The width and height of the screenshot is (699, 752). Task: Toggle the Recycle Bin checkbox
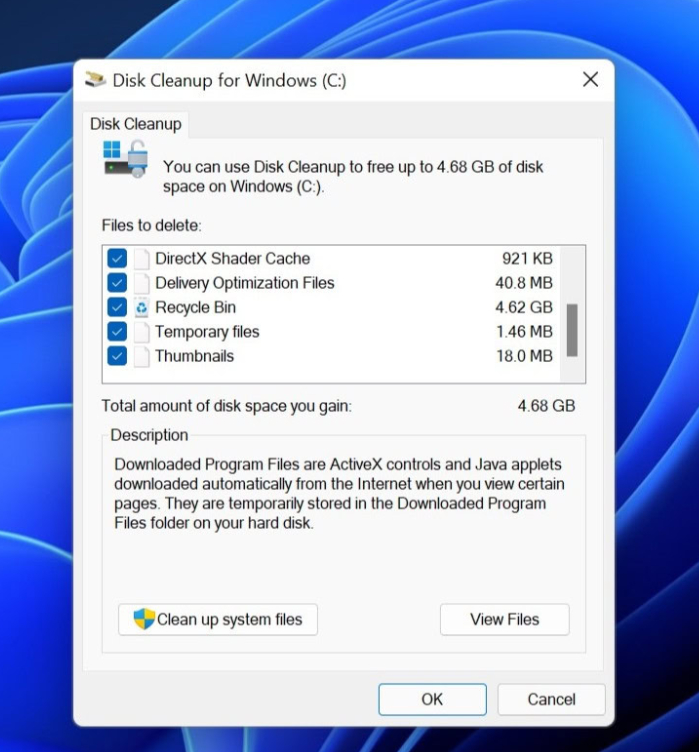117,307
